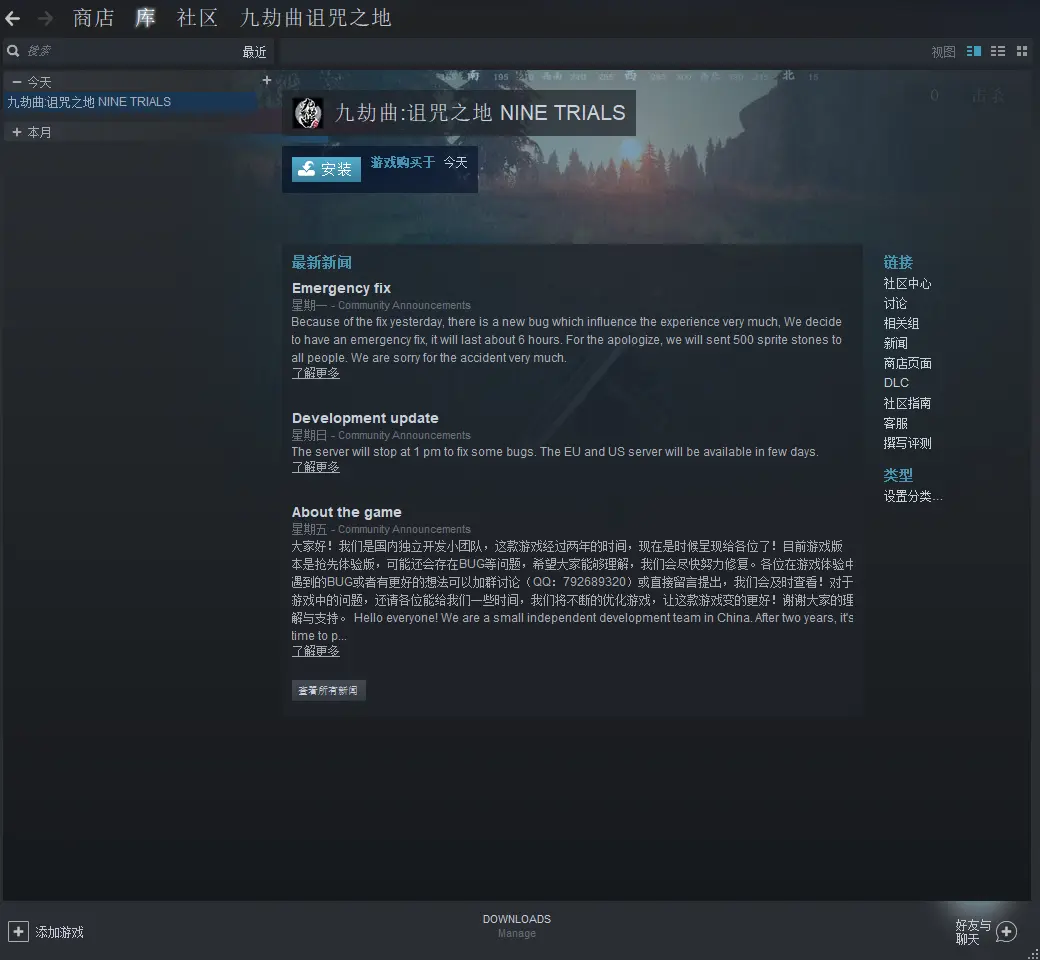Viewport: 1040px width, 960px height.
Task: Expand the 本月 group
Action: coord(17,132)
